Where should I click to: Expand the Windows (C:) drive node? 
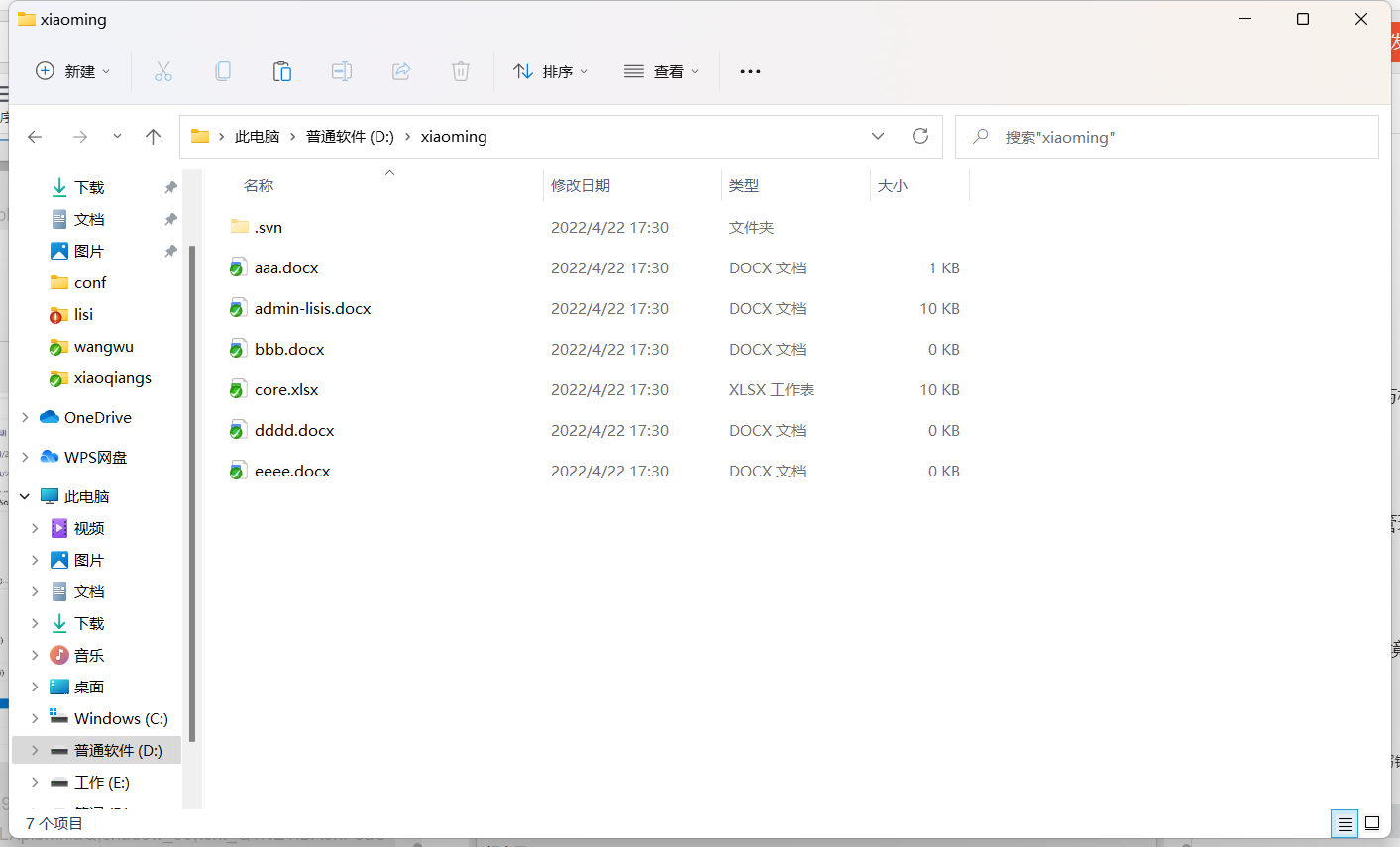point(35,718)
